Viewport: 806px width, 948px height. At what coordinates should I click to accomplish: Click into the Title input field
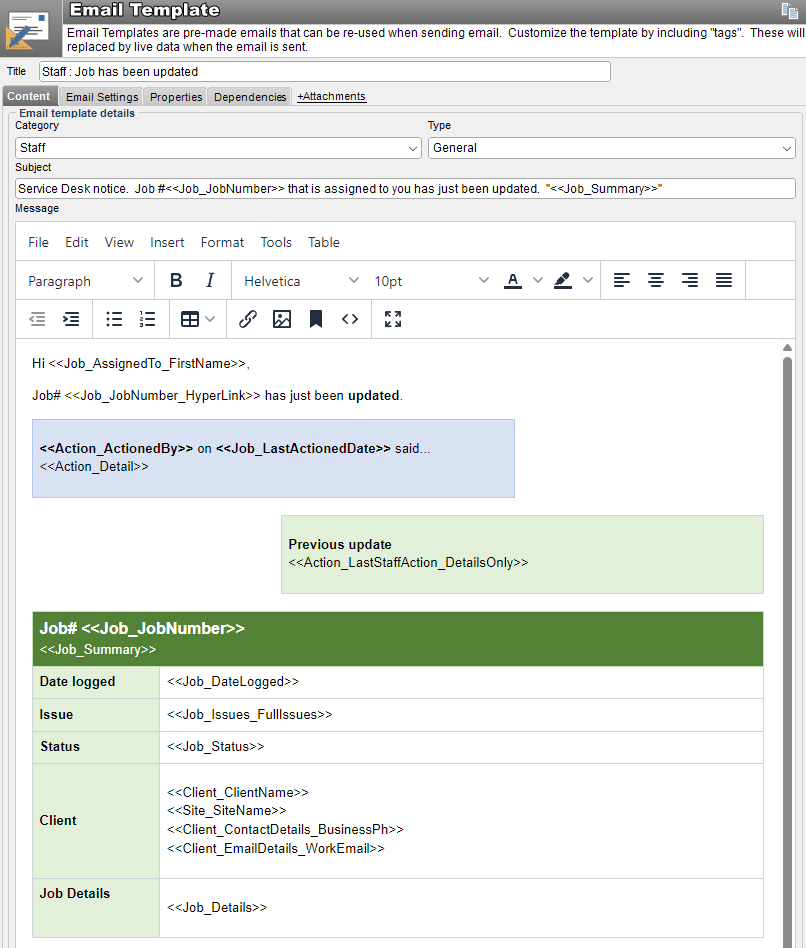point(325,71)
